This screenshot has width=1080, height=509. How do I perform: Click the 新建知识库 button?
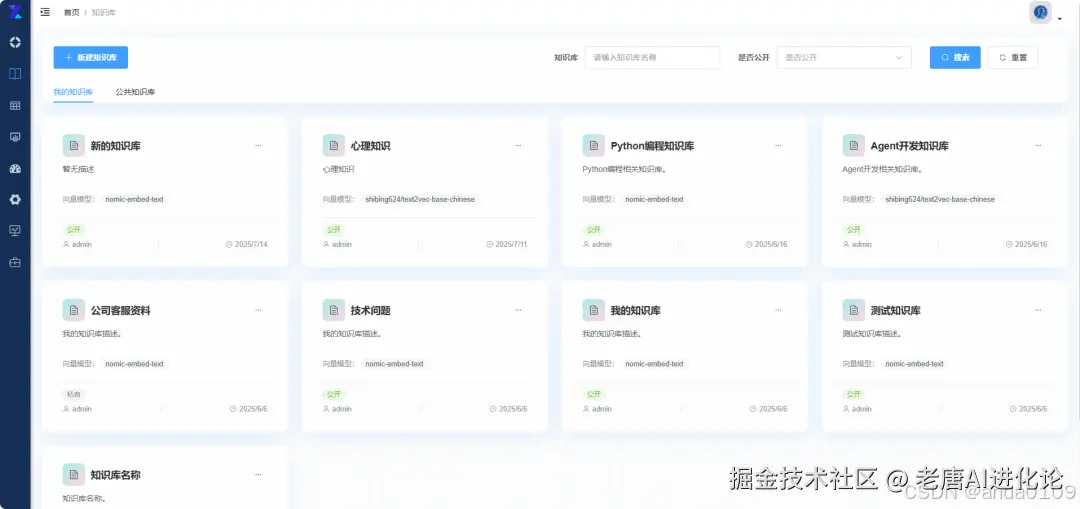tap(91, 58)
